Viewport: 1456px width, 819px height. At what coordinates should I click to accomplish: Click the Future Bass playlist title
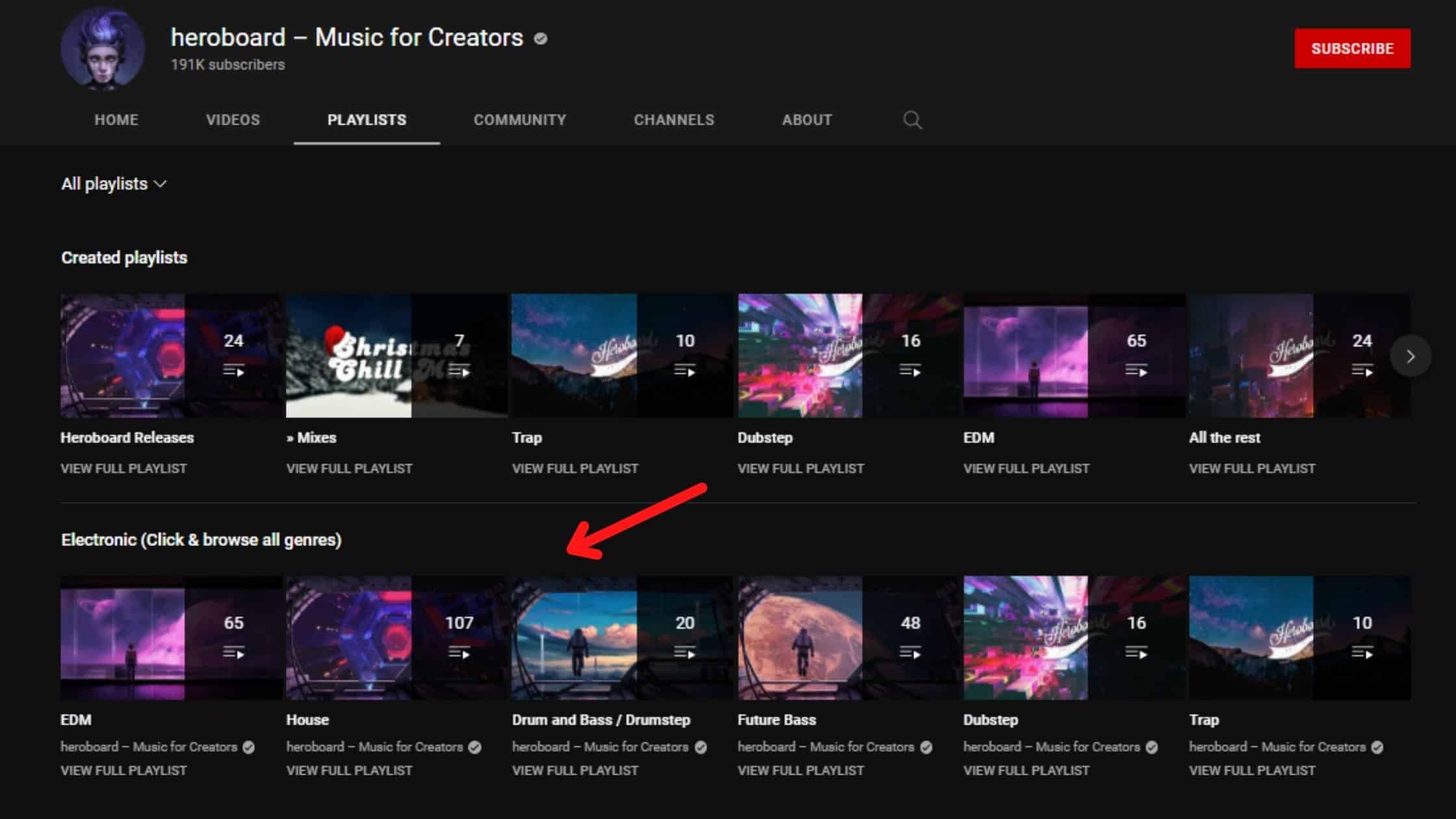(x=776, y=720)
